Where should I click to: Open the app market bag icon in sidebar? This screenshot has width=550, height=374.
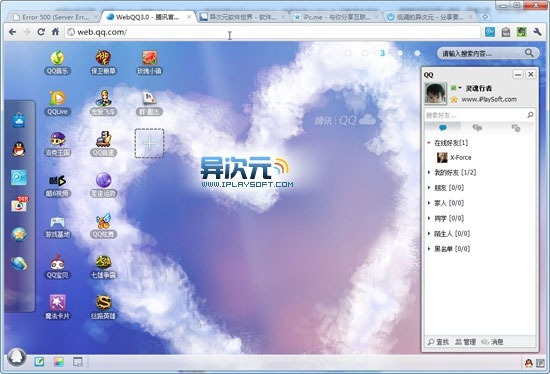(19, 120)
